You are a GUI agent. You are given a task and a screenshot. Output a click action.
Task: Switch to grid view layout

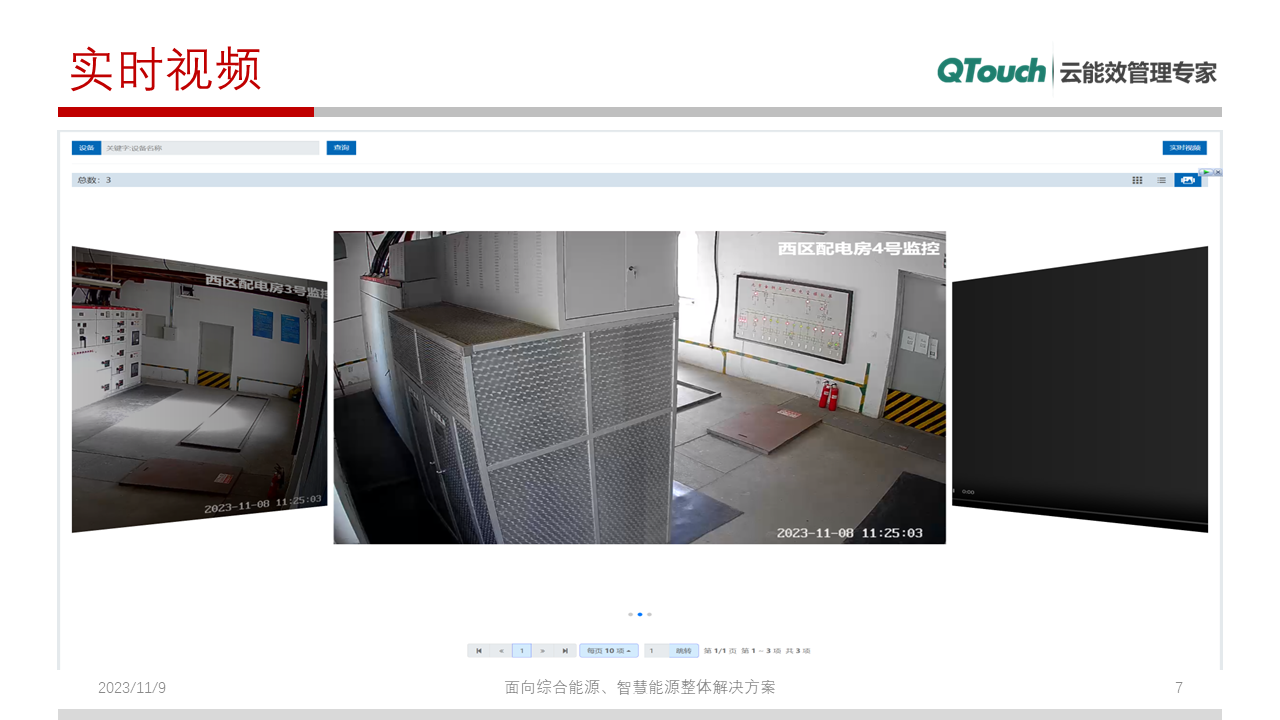click(x=1137, y=180)
